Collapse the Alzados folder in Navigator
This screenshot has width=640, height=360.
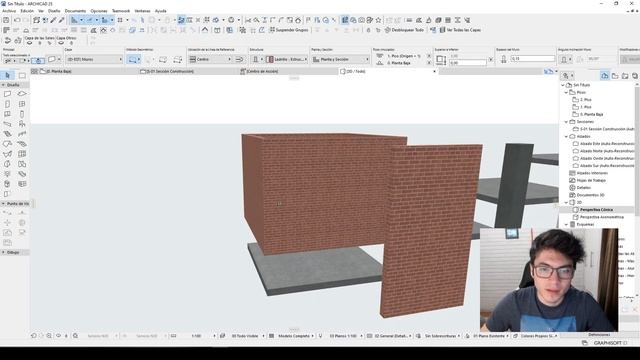click(x=566, y=137)
